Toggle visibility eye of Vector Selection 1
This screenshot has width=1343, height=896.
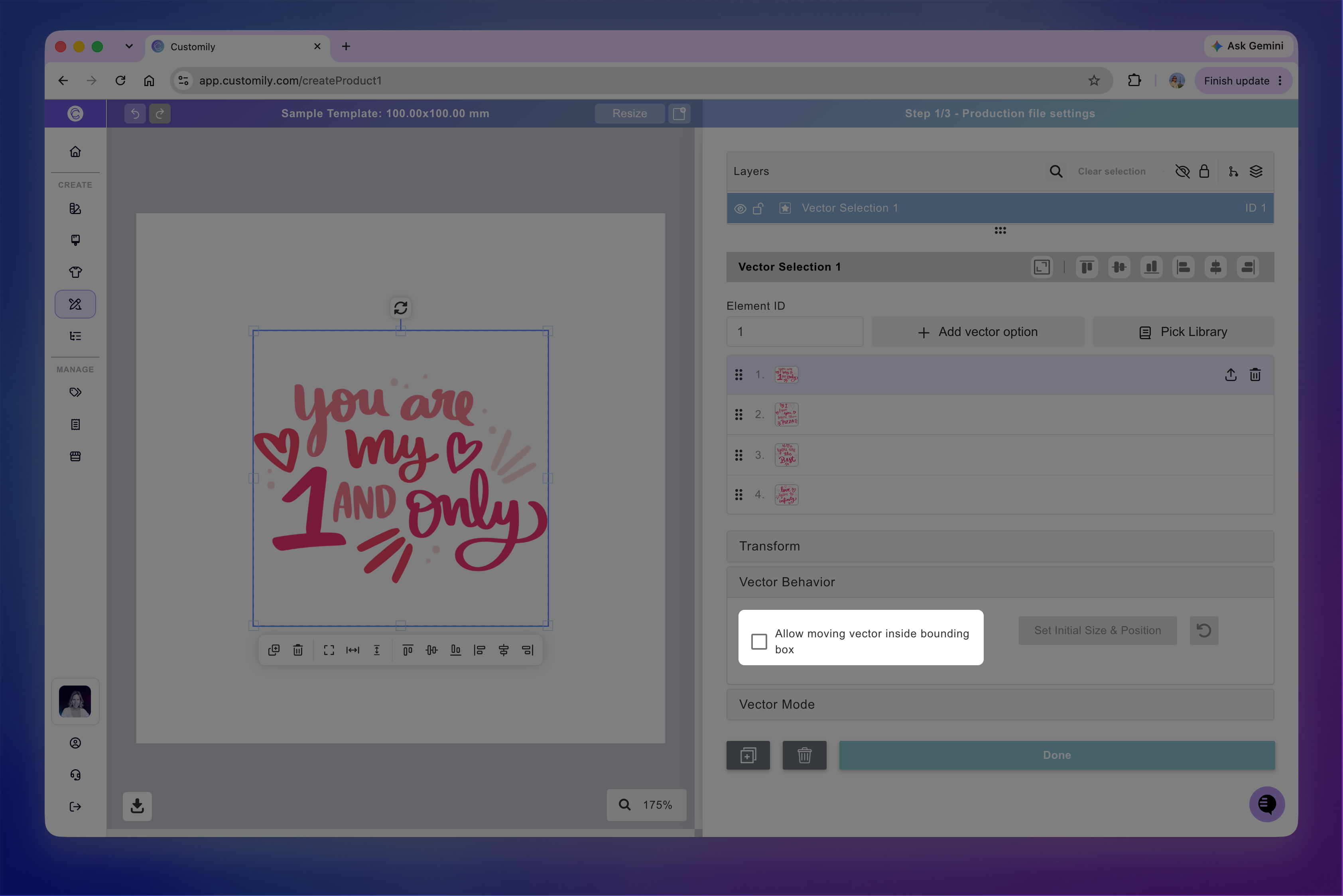740,208
